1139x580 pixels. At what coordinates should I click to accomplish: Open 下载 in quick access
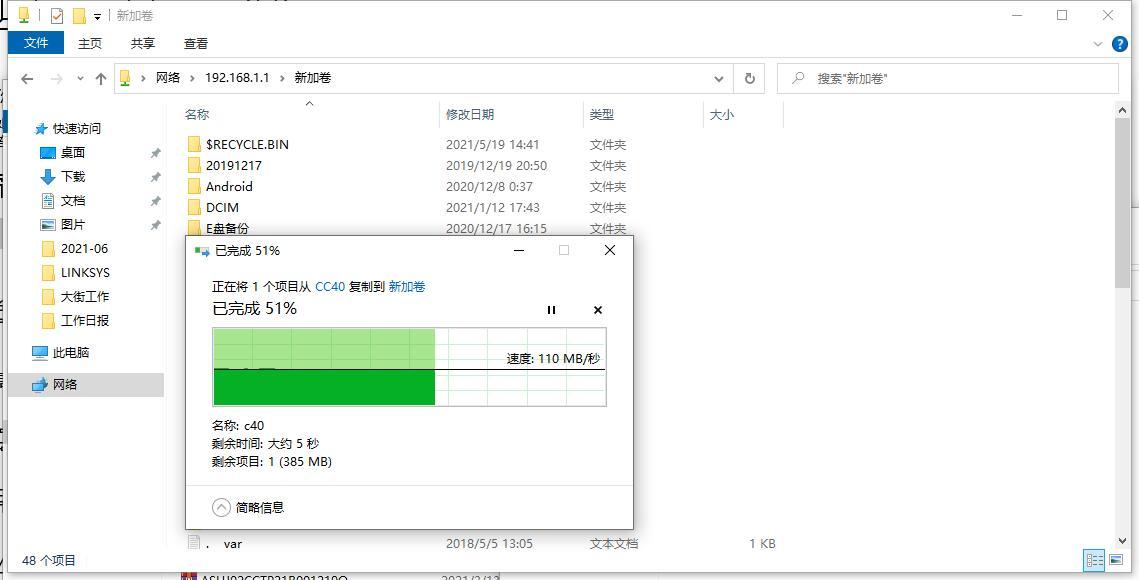click(73, 177)
